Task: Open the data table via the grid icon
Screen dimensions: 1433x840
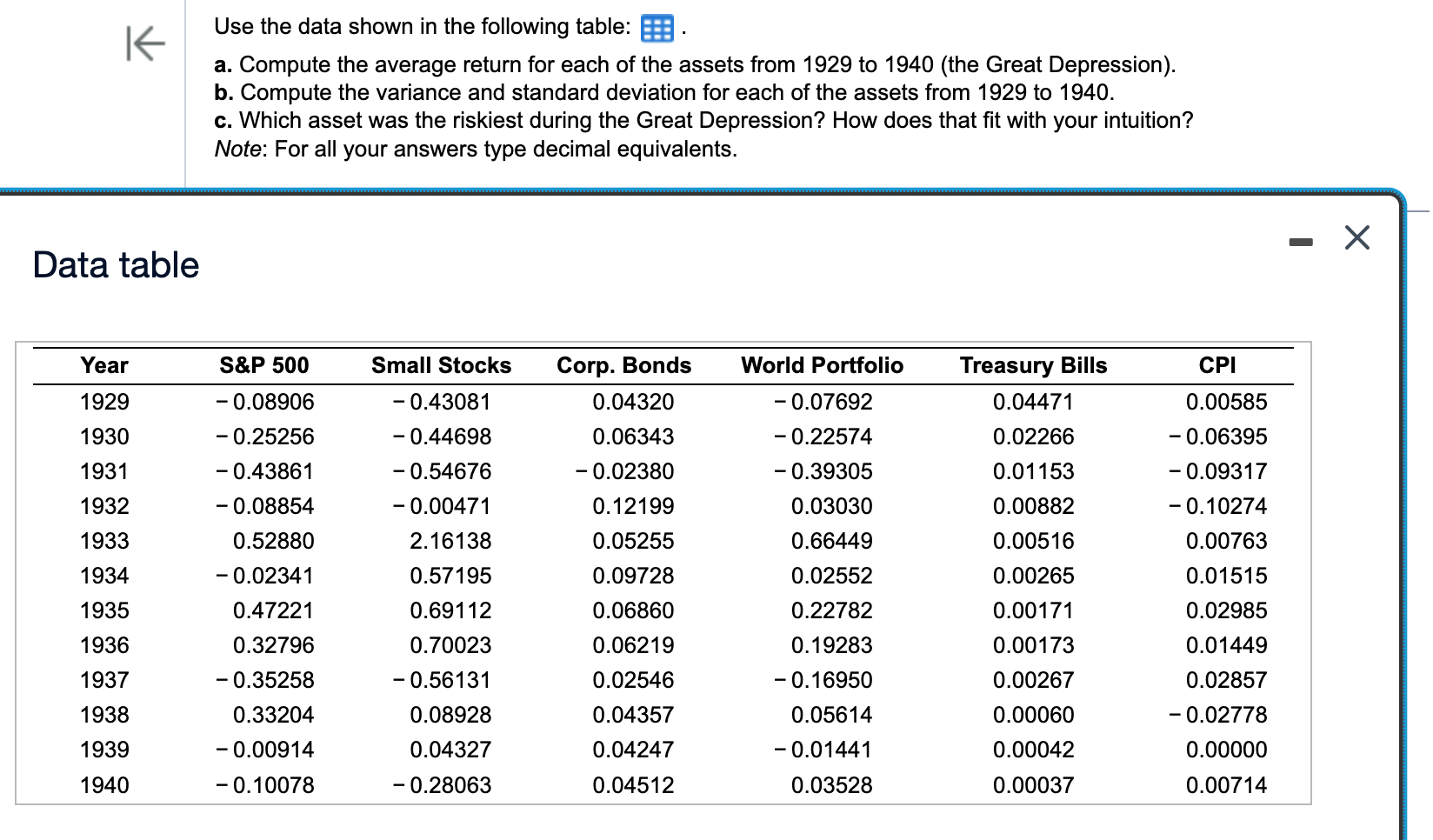Action: [x=657, y=27]
